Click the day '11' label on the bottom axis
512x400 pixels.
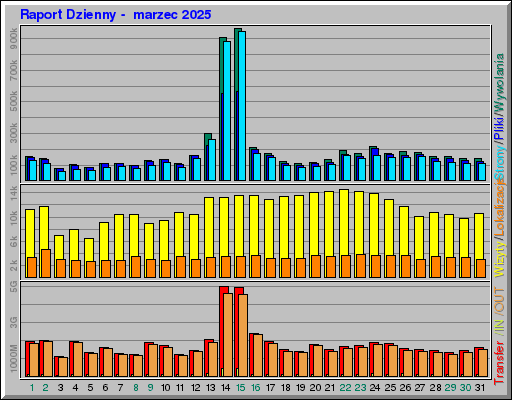click(180, 388)
